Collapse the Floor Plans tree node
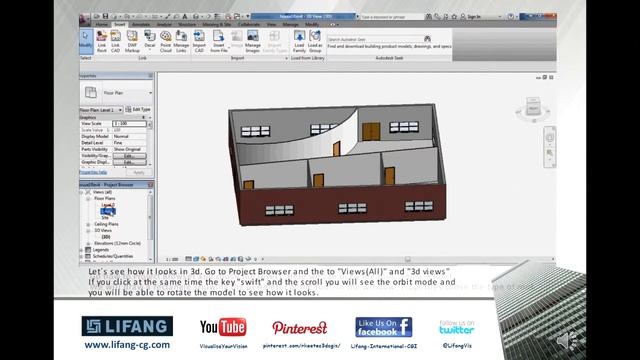Viewport: 640px width, 360px height. (88, 198)
